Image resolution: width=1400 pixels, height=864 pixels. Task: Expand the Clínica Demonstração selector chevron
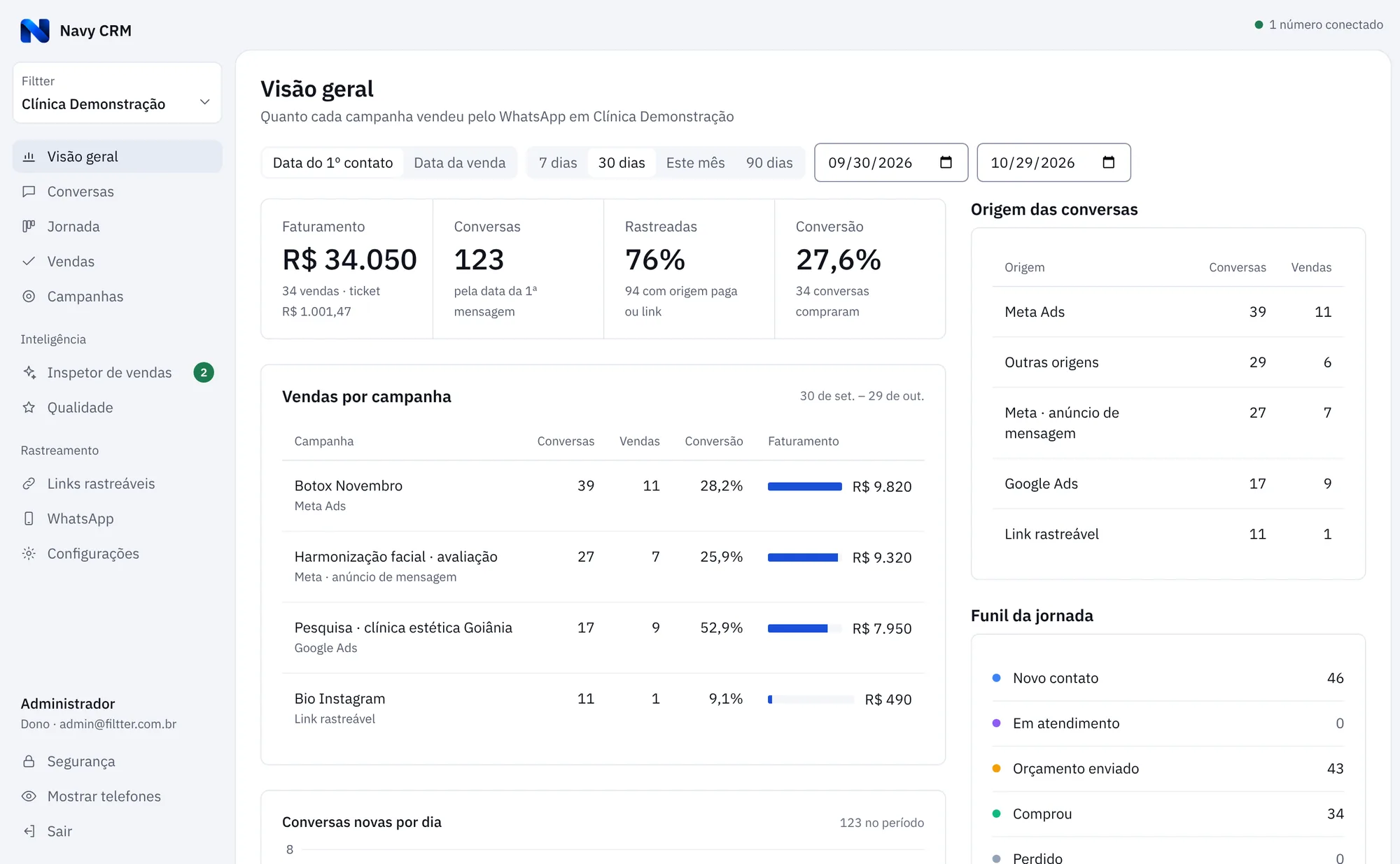coord(204,102)
